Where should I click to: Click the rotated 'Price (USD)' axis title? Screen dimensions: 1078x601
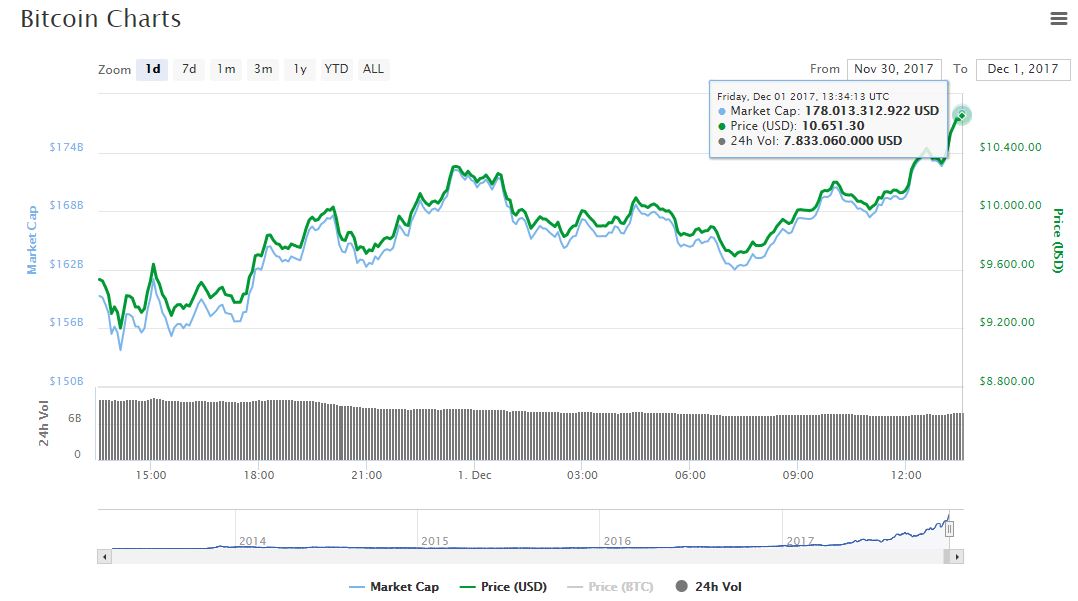tap(1058, 241)
